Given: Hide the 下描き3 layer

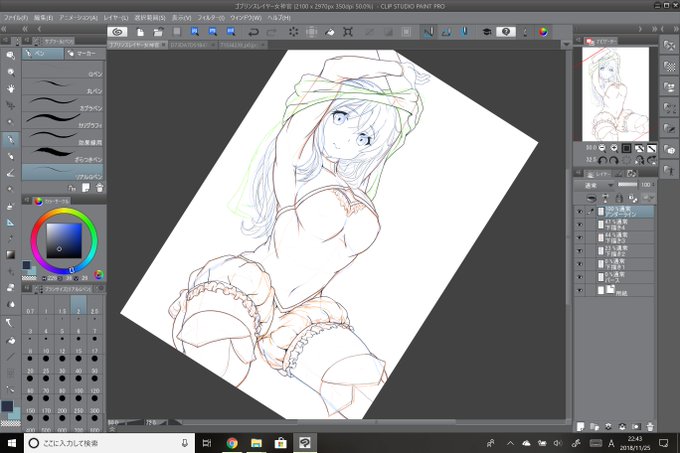Looking at the screenshot, I should coord(580,238).
